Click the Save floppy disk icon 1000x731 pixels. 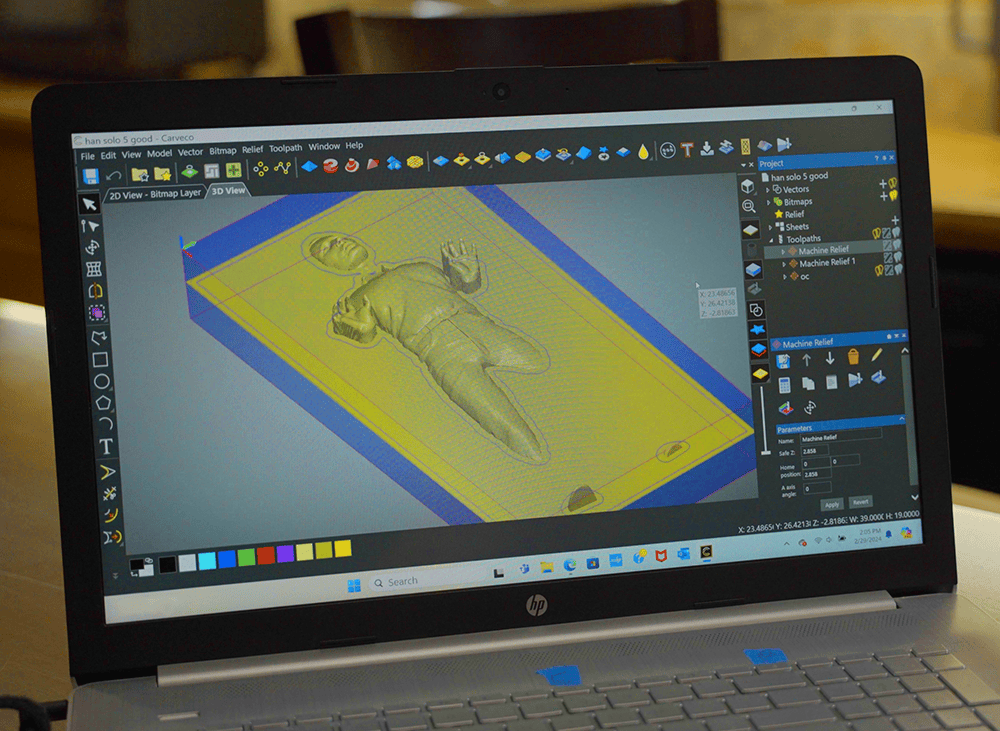pyautogui.click(x=91, y=177)
